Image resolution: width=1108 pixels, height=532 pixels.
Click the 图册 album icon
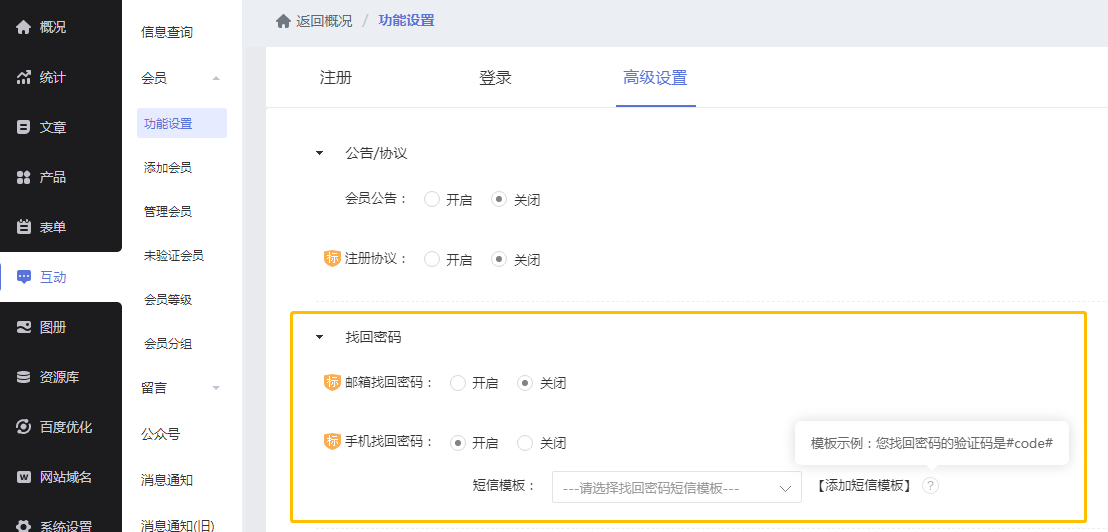tap(24, 327)
